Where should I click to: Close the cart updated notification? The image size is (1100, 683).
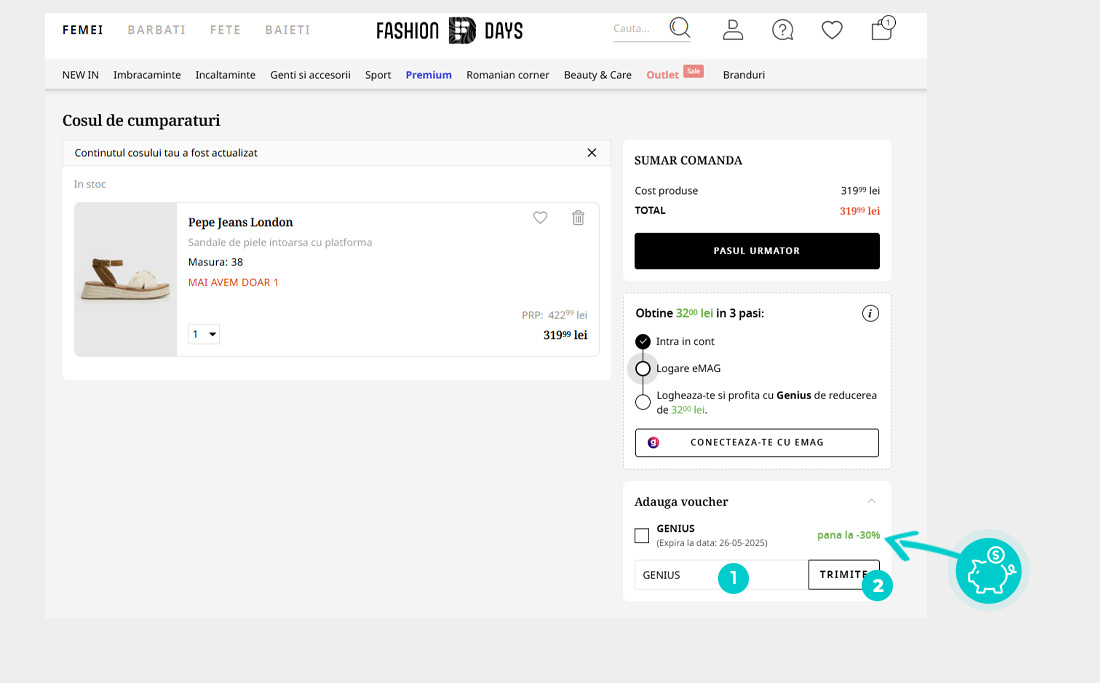(x=591, y=153)
